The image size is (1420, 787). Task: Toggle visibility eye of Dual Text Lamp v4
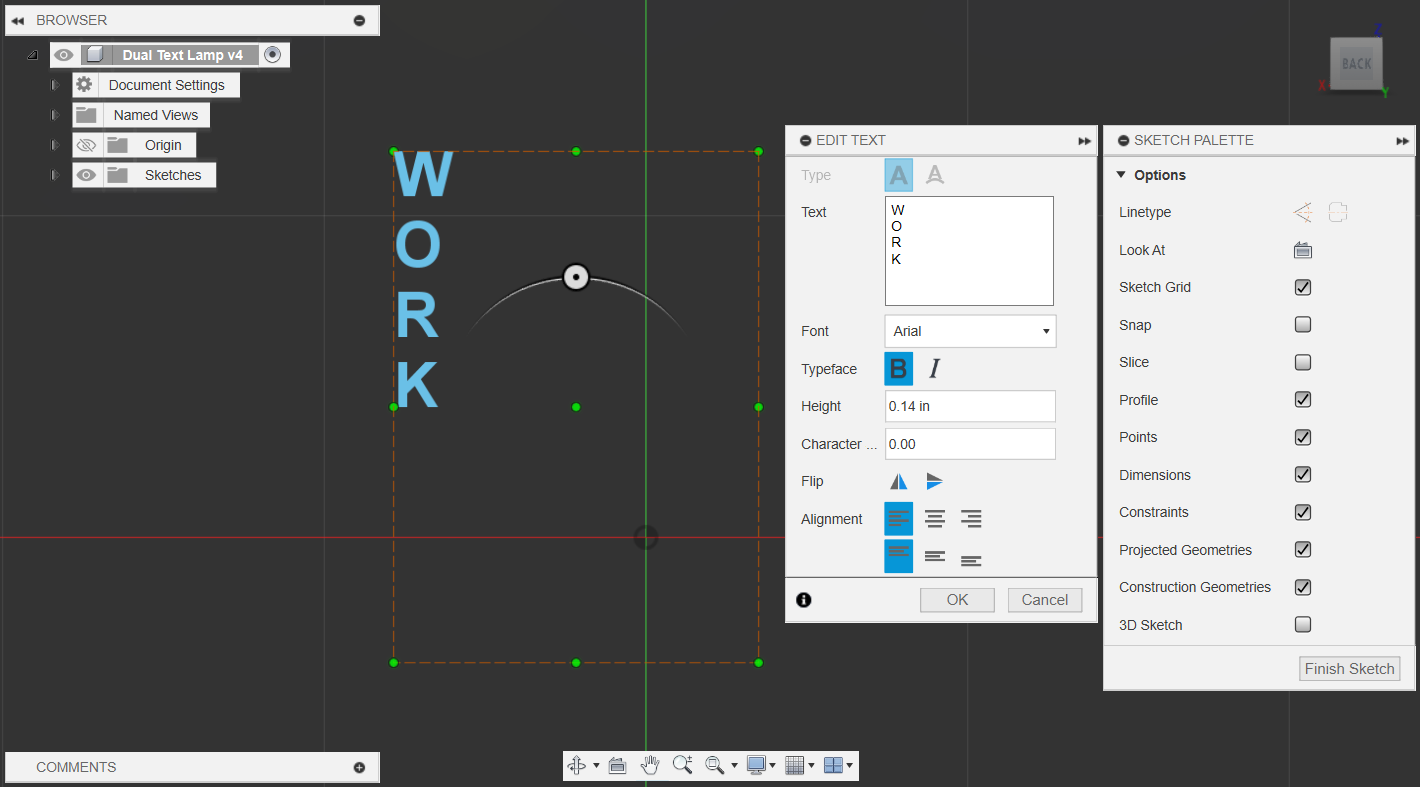pos(64,55)
